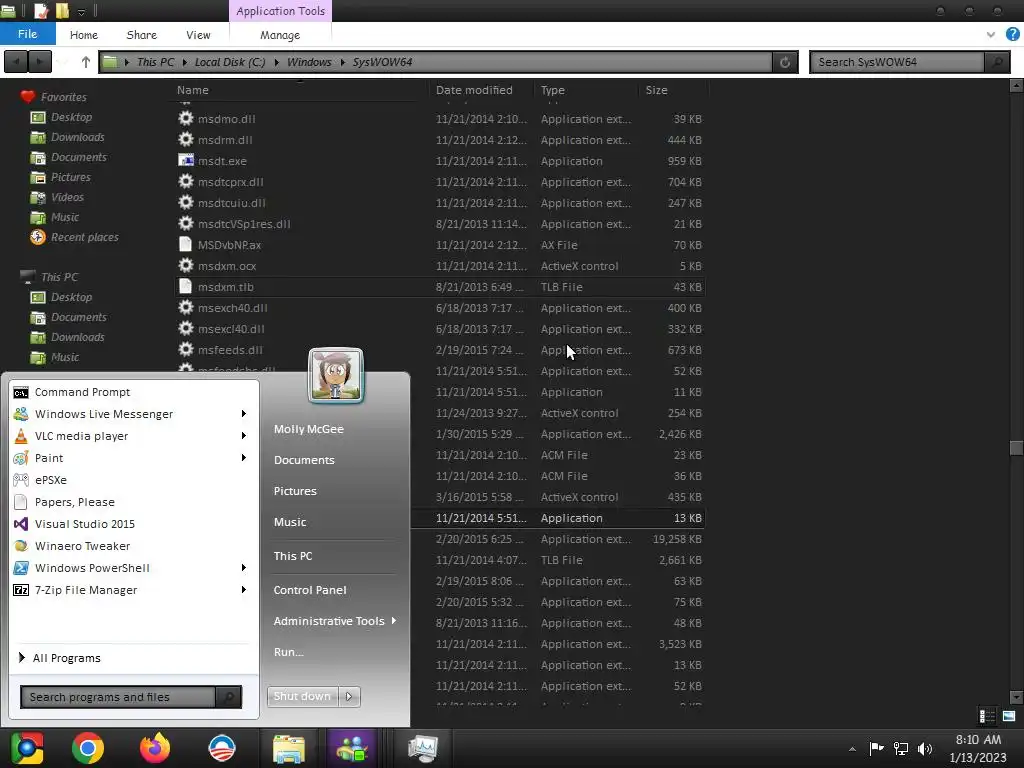
Task: Launch ePSXe emulator
Action: click(x=51, y=480)
